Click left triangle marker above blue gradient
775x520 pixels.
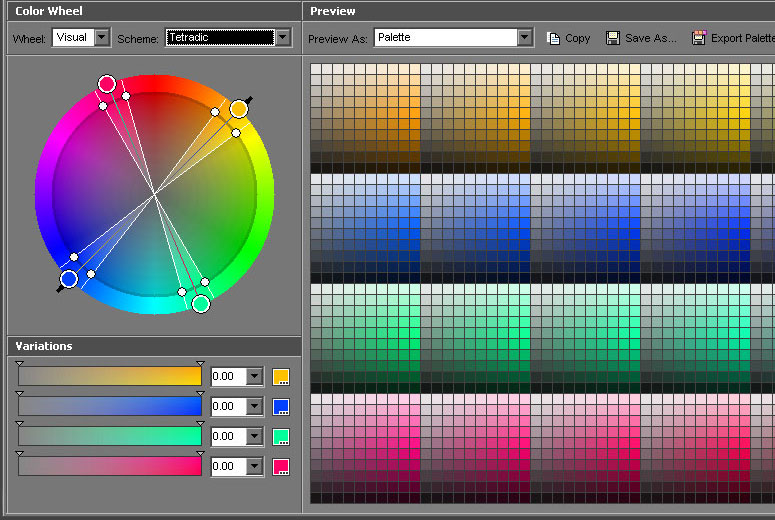(x=19, y=393)
